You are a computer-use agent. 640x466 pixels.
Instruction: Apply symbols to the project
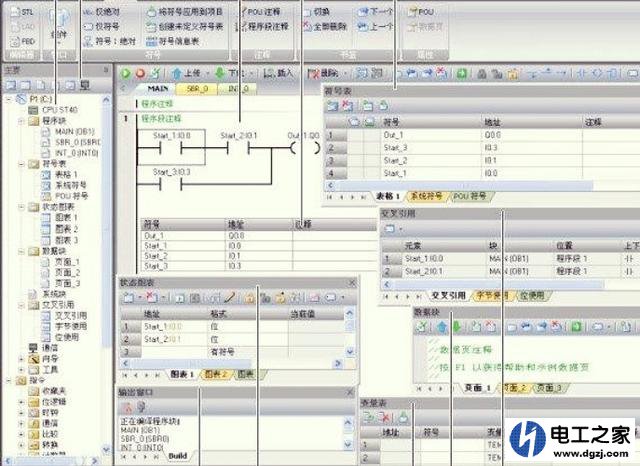pyautogui.click(x=184, y=12)
